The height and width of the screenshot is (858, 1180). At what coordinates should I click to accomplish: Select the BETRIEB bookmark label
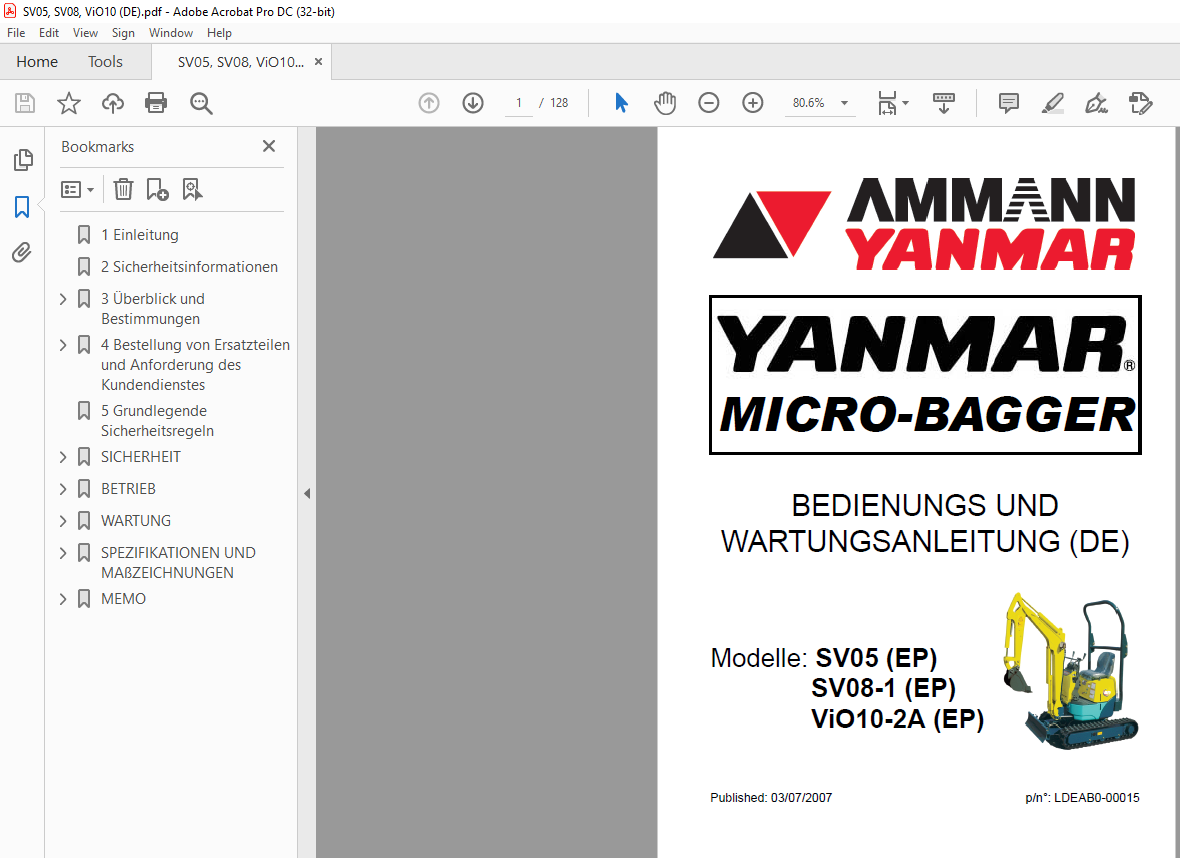pos(129,488)
